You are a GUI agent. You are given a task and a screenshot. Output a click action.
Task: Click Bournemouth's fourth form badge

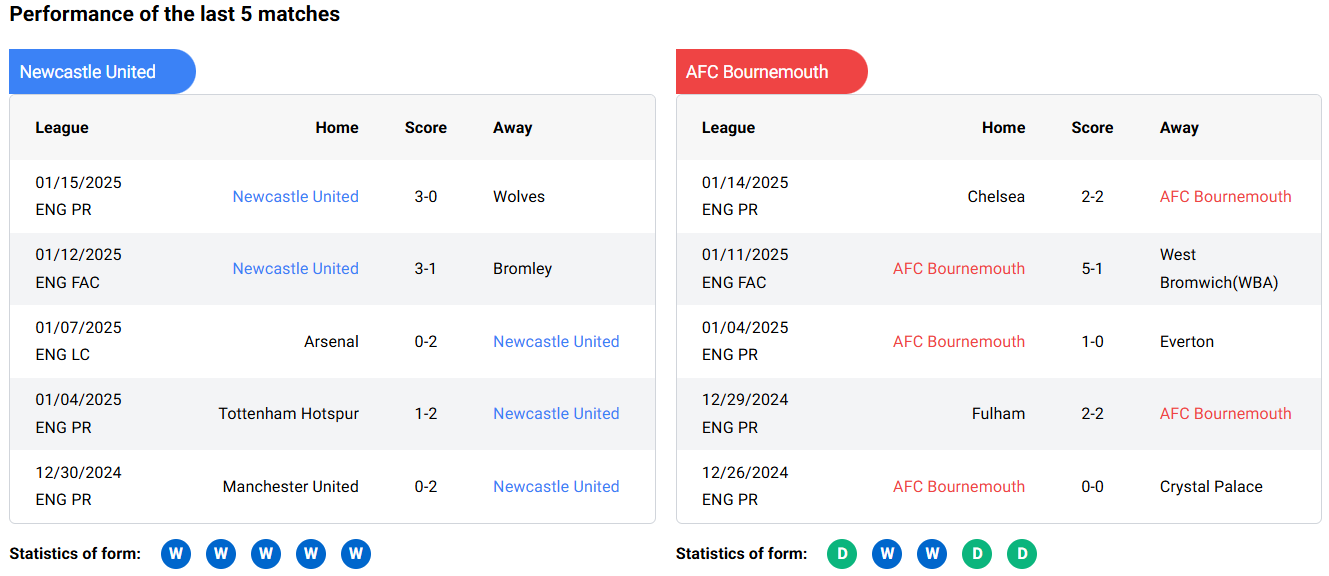tap(977, 554)
